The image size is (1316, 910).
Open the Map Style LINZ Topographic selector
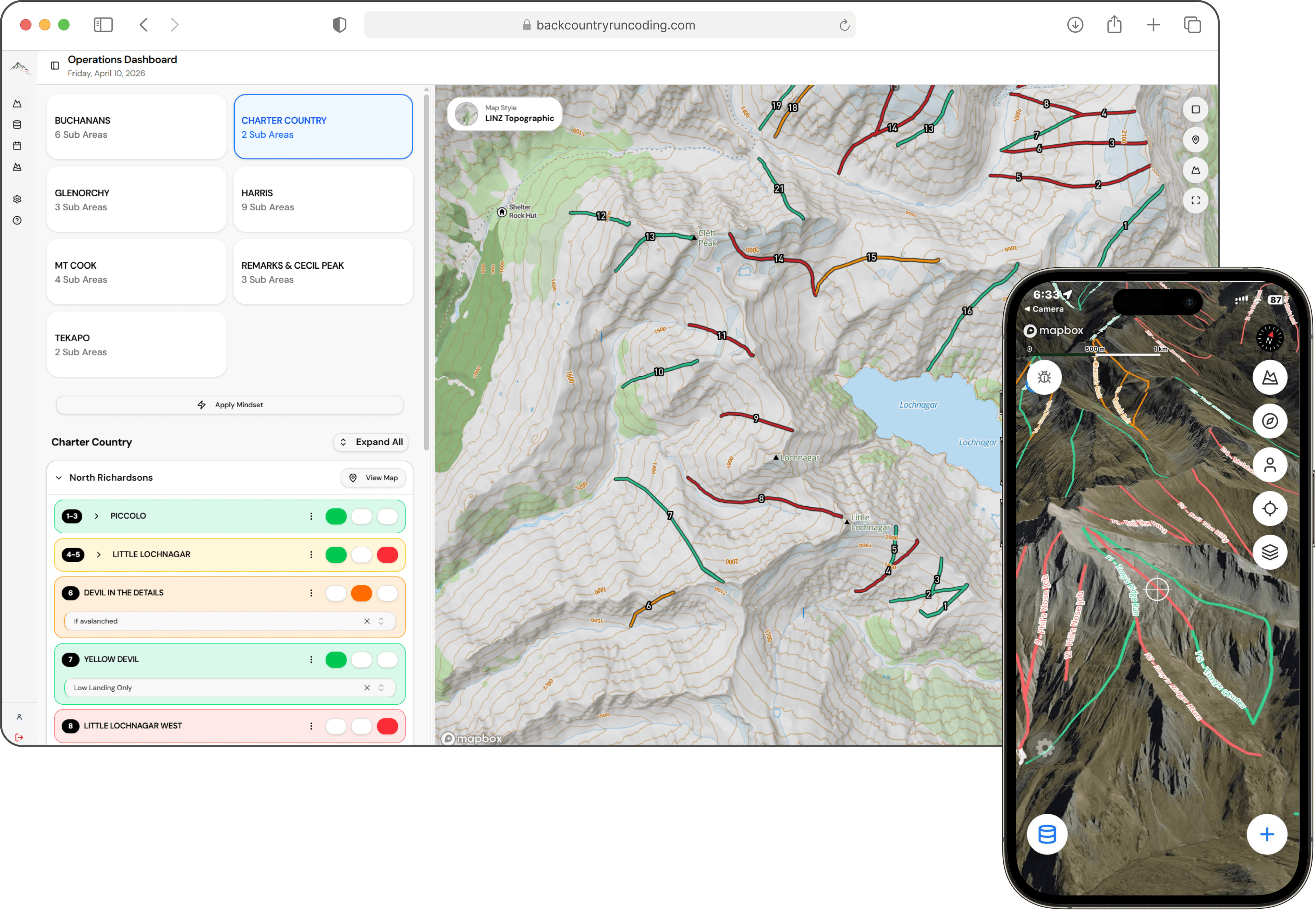click(504, 113)
